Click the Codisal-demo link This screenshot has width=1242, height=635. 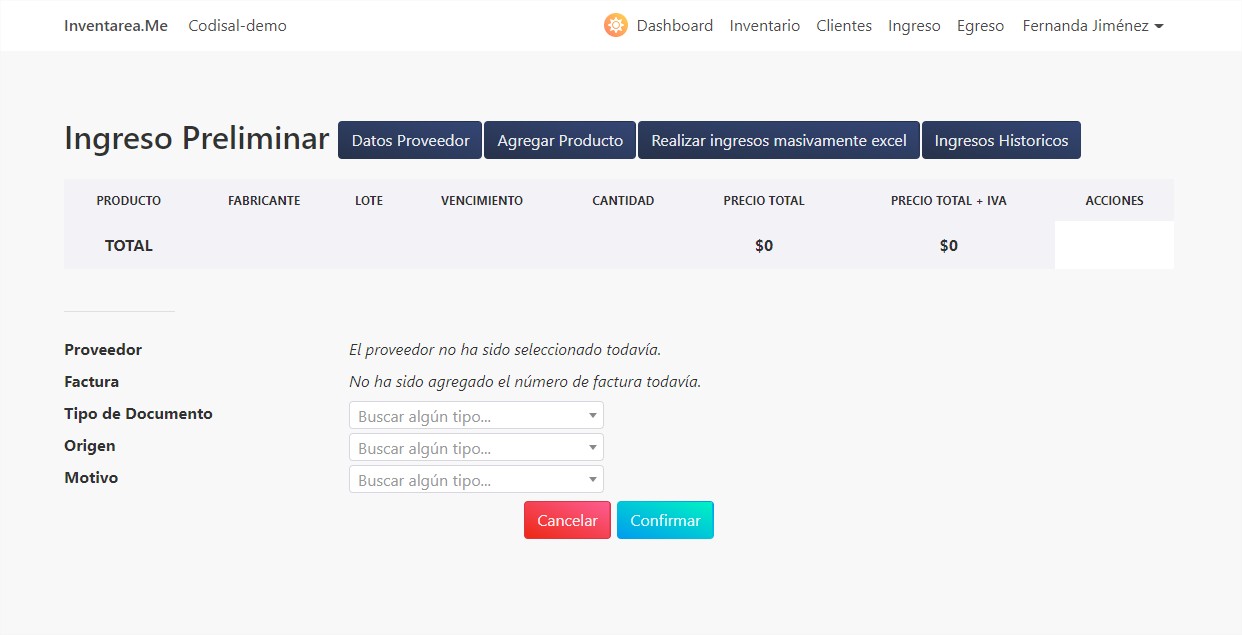237,26
